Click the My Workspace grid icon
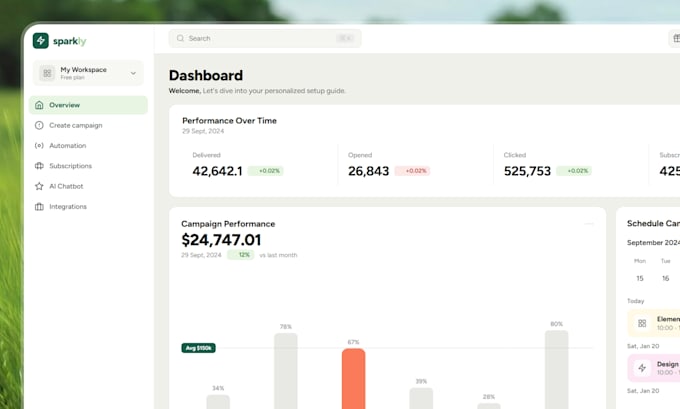 (x=47, y=73)
